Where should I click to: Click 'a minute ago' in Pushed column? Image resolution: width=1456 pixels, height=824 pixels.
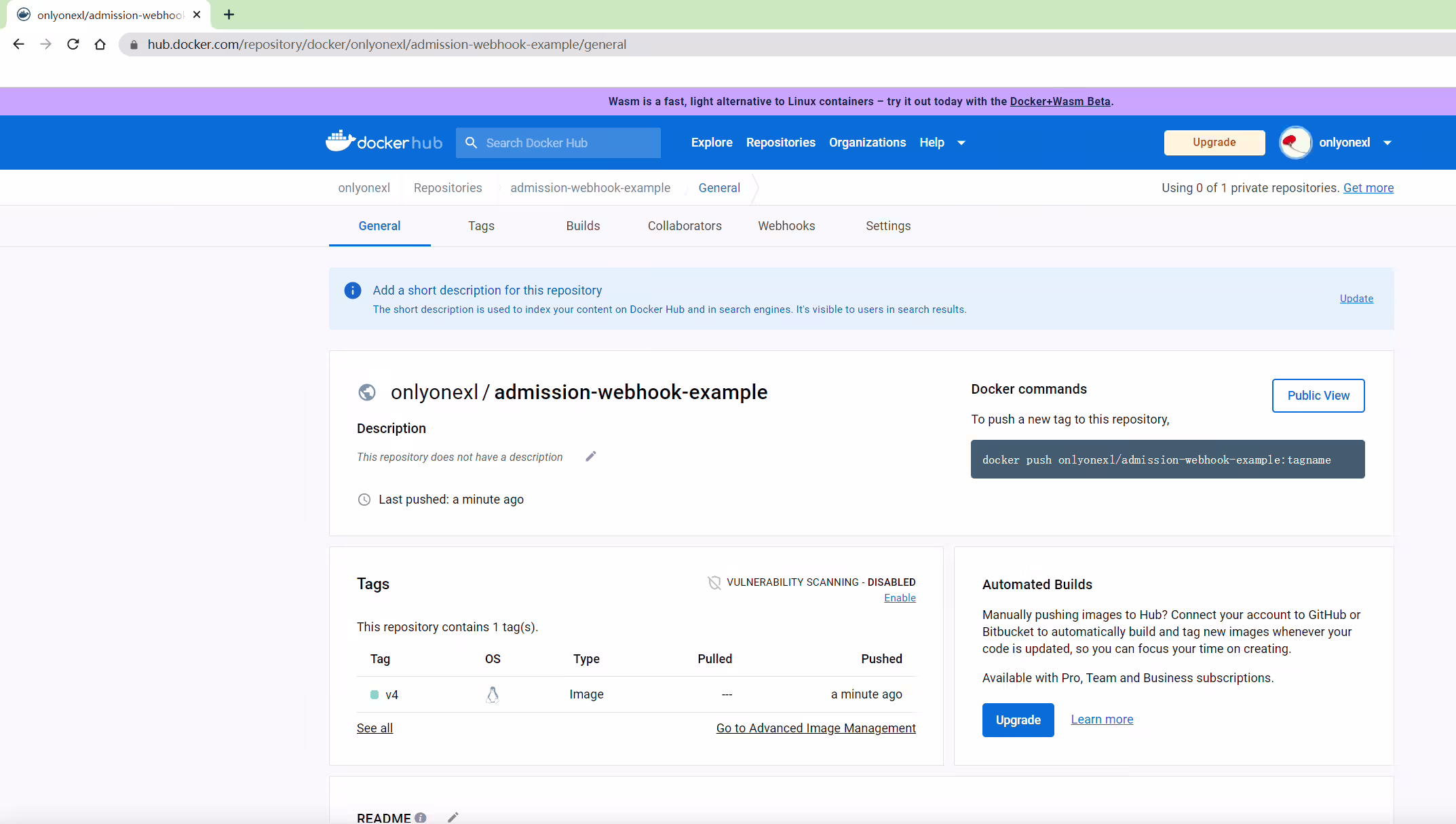pyautogui.click(x=866, y=694)
